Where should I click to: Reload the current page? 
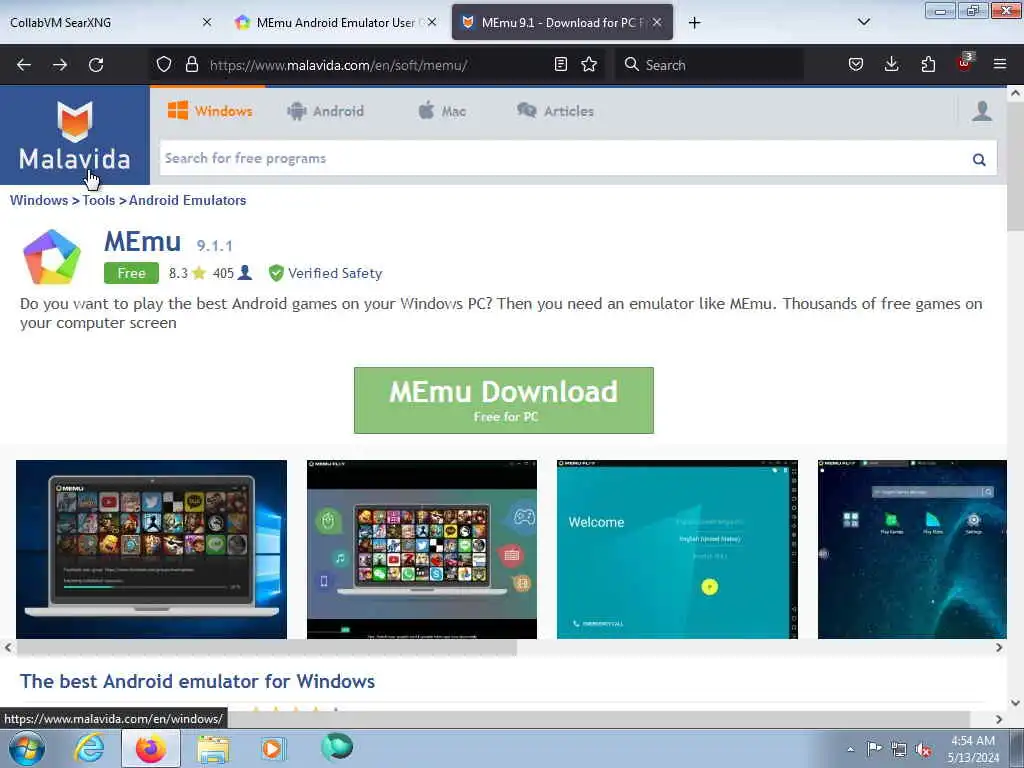(96, 65)
